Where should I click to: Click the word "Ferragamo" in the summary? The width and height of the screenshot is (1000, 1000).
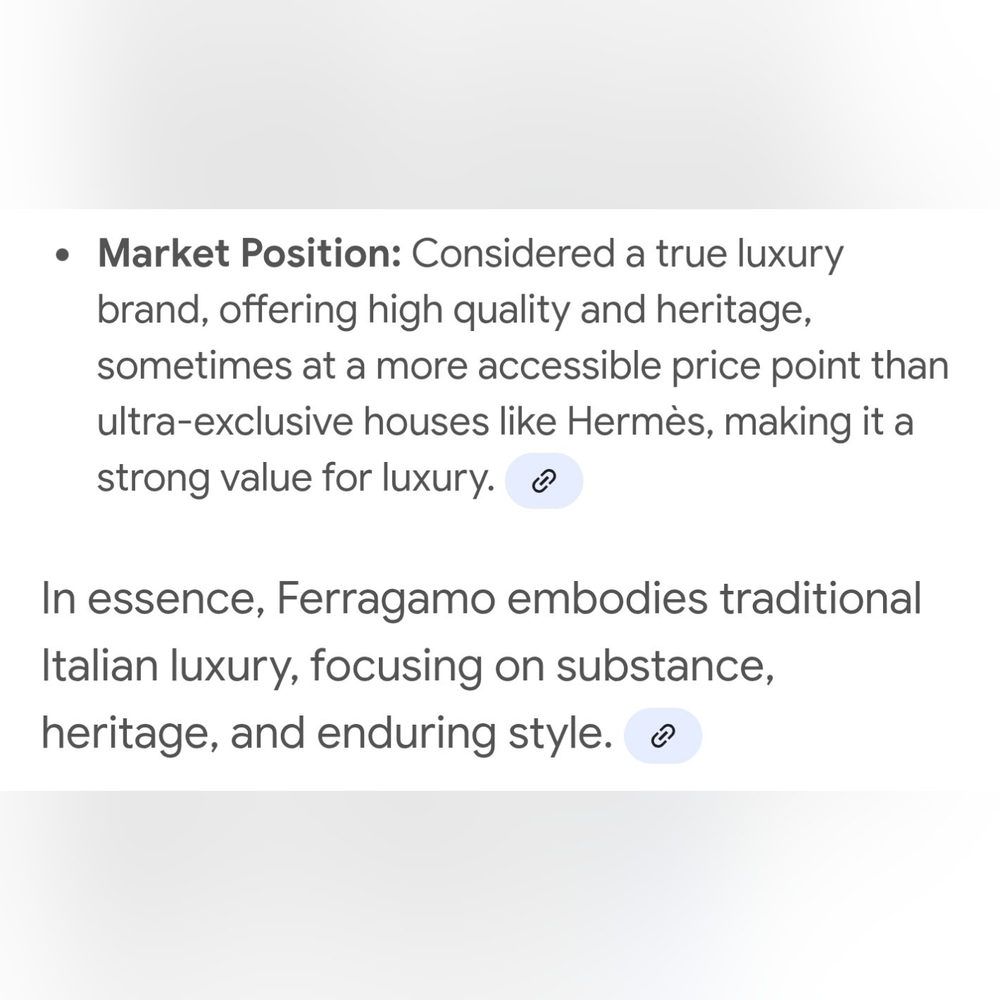tap(386, 599)
